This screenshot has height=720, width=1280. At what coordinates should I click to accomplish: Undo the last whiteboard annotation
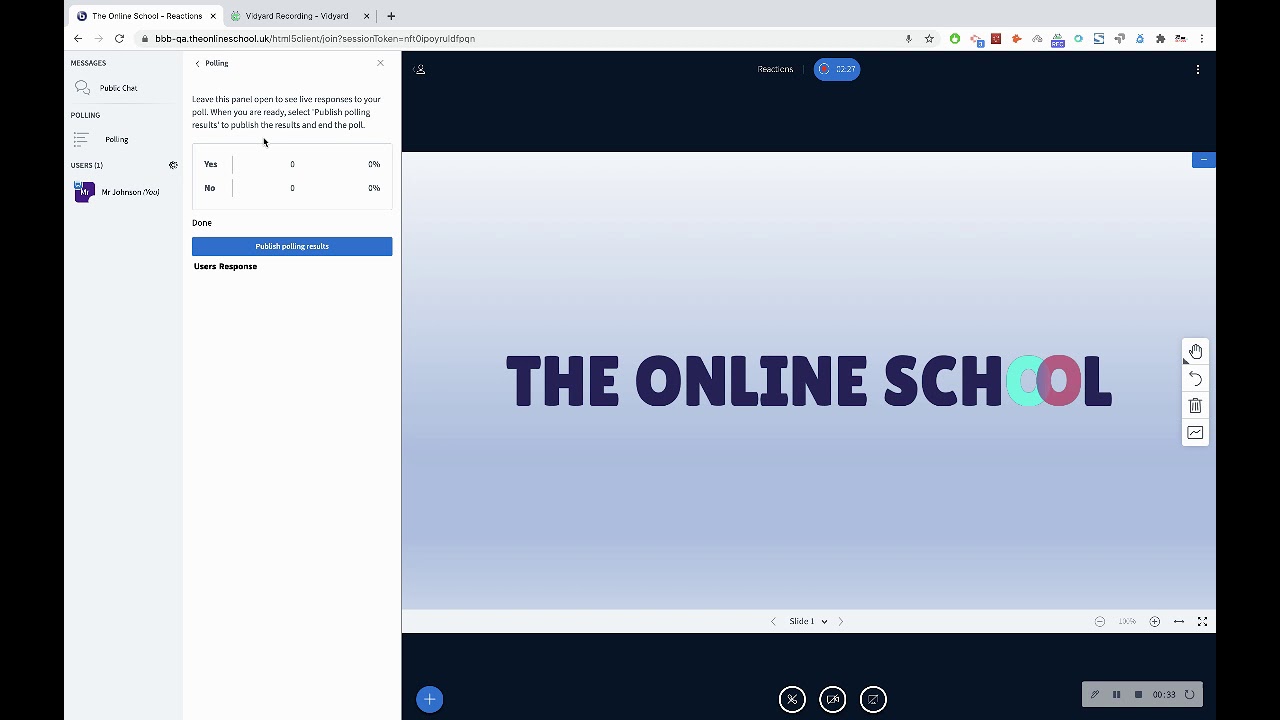(x=1195, y=378)
